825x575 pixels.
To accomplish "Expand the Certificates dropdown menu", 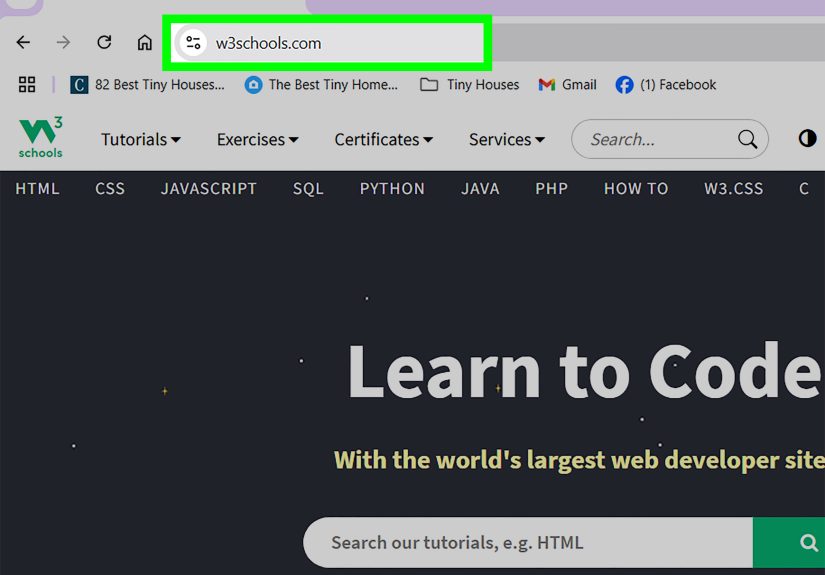I will (384, 139).
